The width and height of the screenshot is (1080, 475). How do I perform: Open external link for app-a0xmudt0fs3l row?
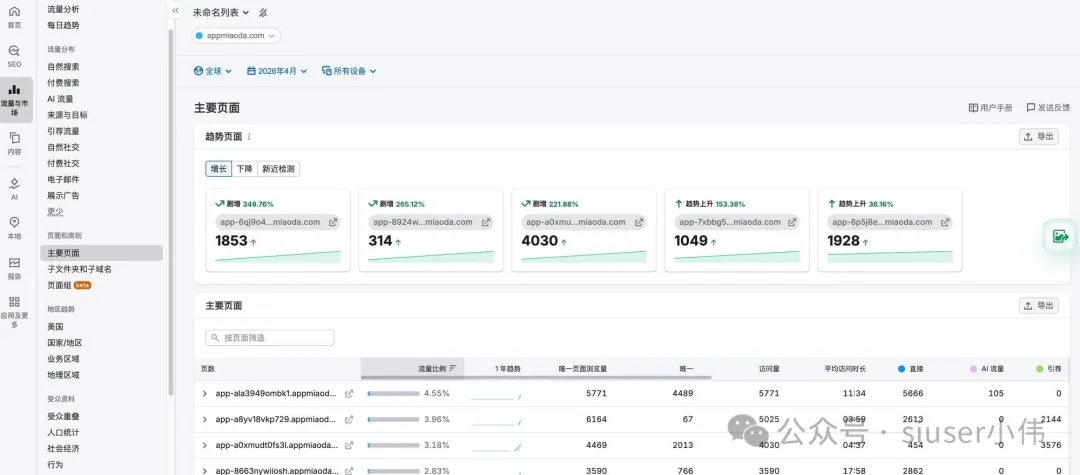pos(349,445)
